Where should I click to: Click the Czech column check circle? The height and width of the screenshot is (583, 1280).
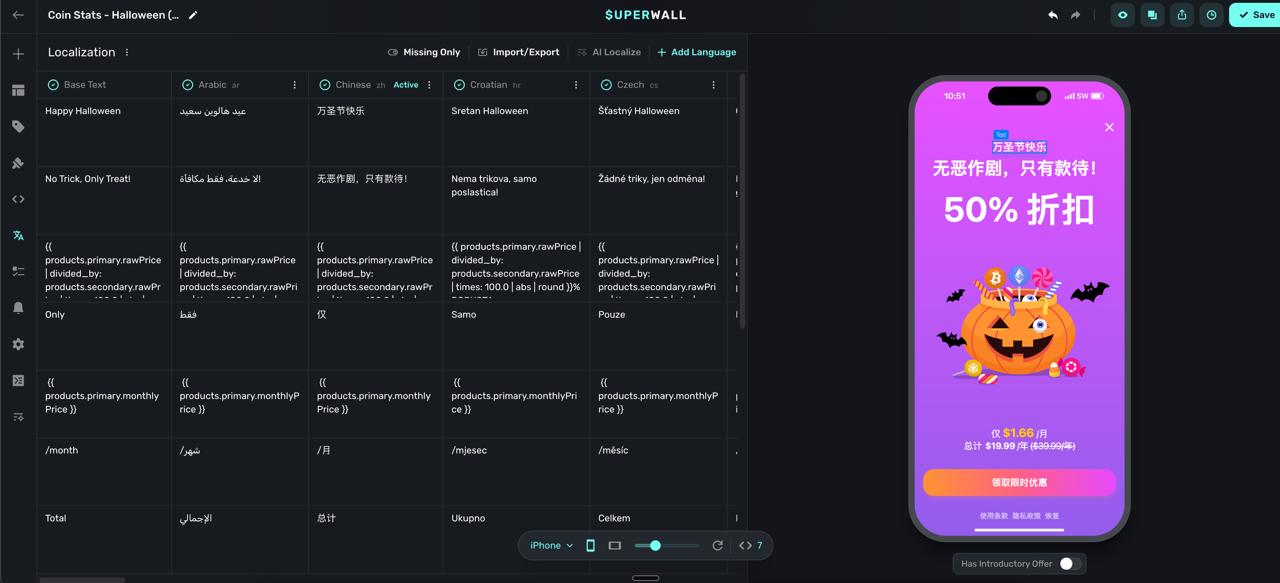point(606,85)
